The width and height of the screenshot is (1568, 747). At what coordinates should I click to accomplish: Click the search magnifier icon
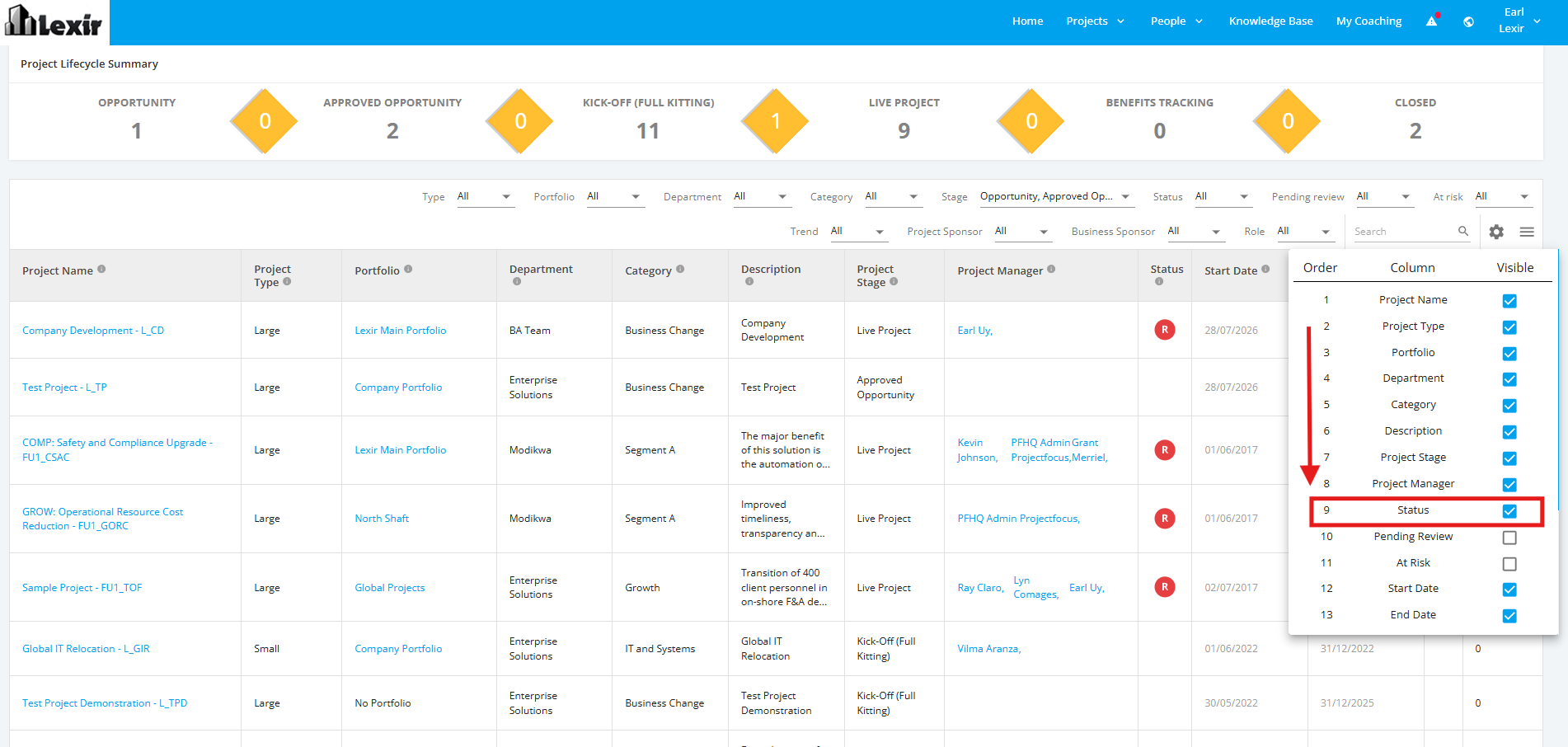(x=1463, y=231)
